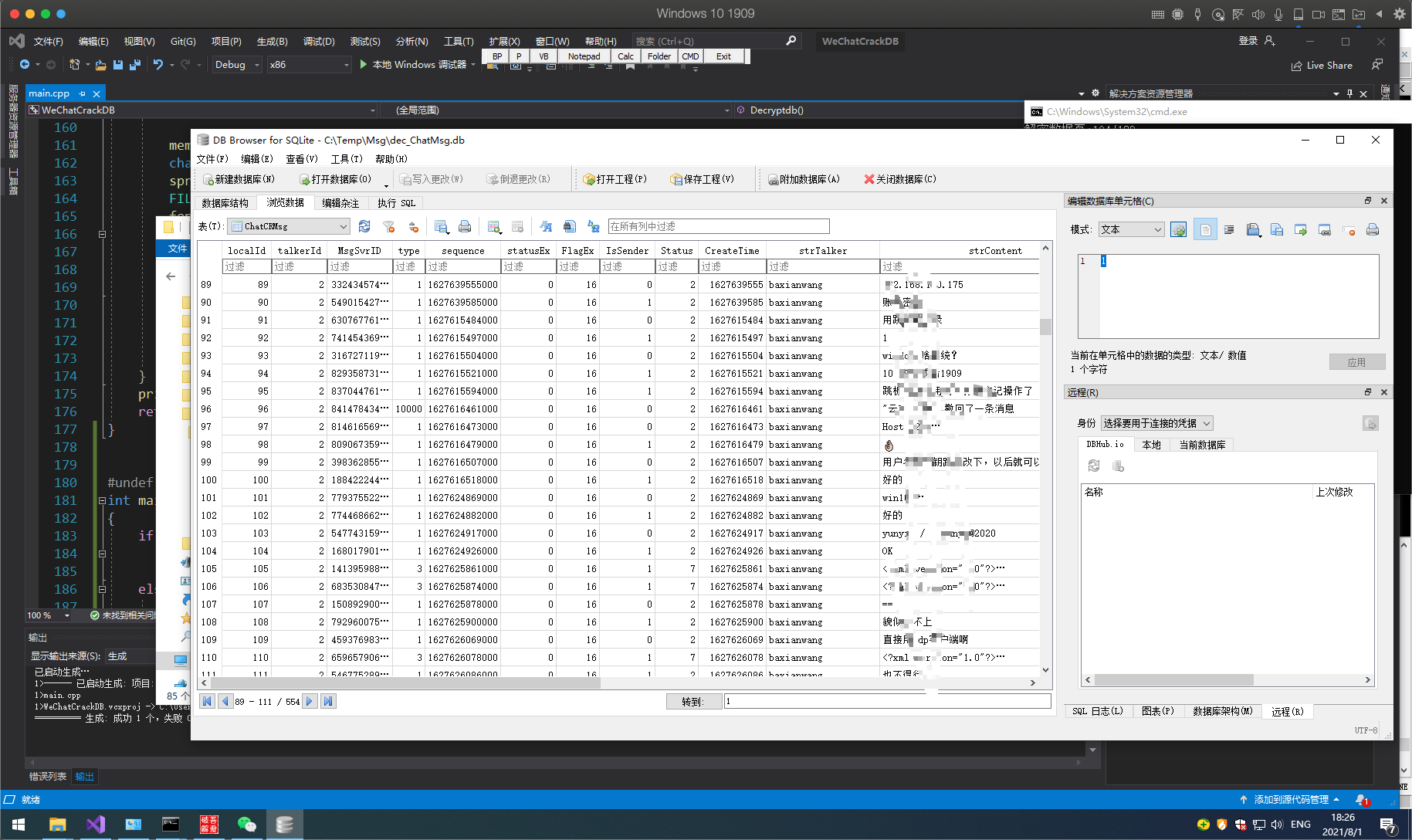1412x840 pixels.
Task: Go to previous page of records
Action: point(225,701)
